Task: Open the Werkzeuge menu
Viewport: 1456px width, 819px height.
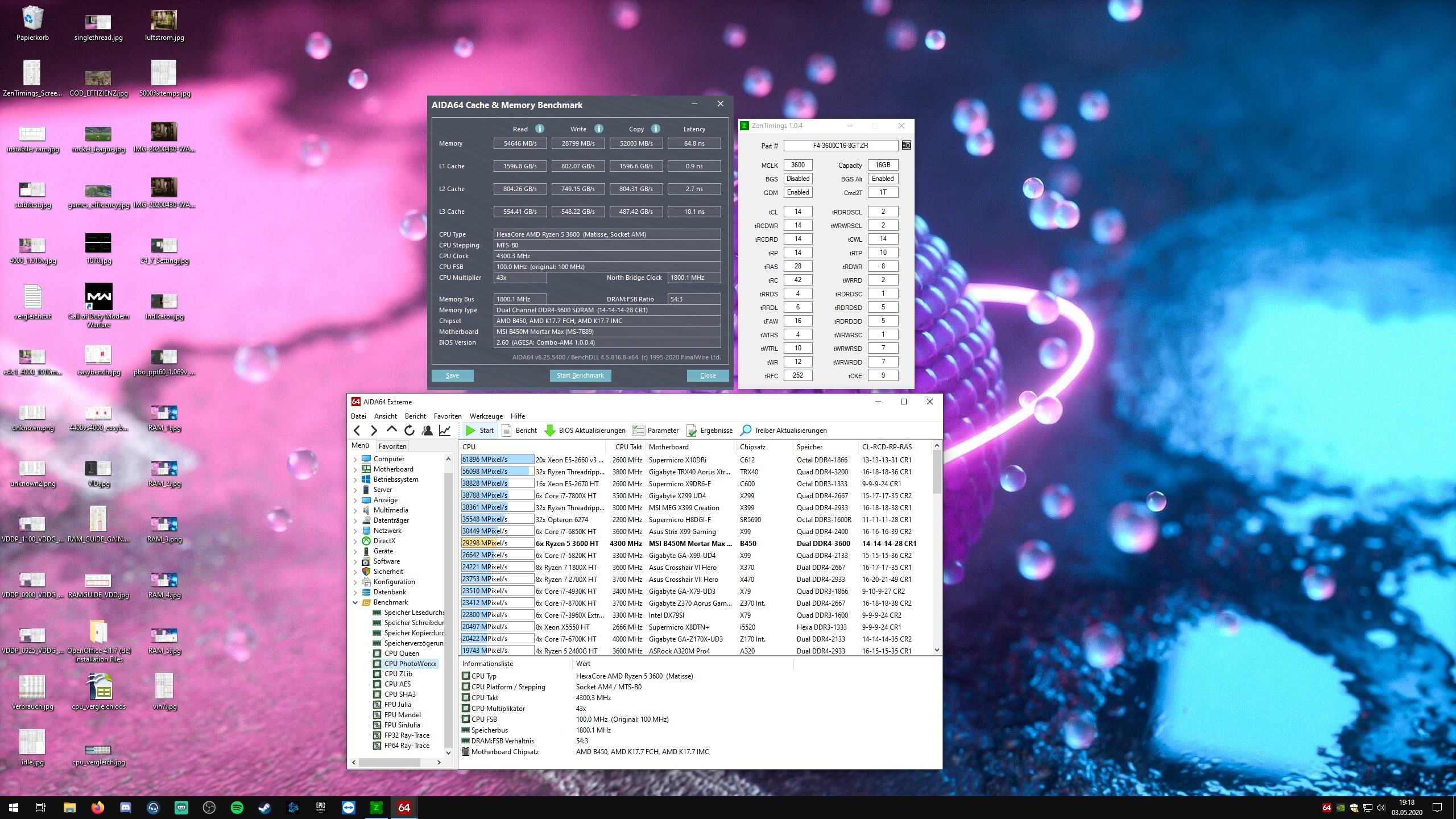Action: tap(486, 416)
